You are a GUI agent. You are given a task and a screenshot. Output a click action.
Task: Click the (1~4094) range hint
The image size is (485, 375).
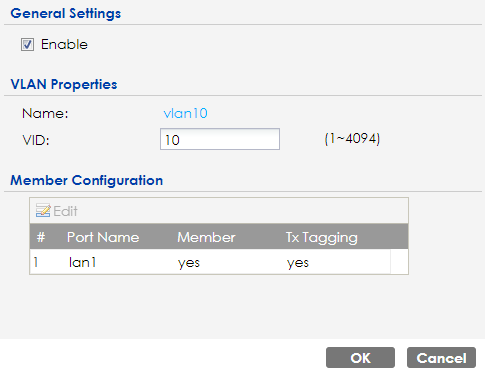[352, 138]
